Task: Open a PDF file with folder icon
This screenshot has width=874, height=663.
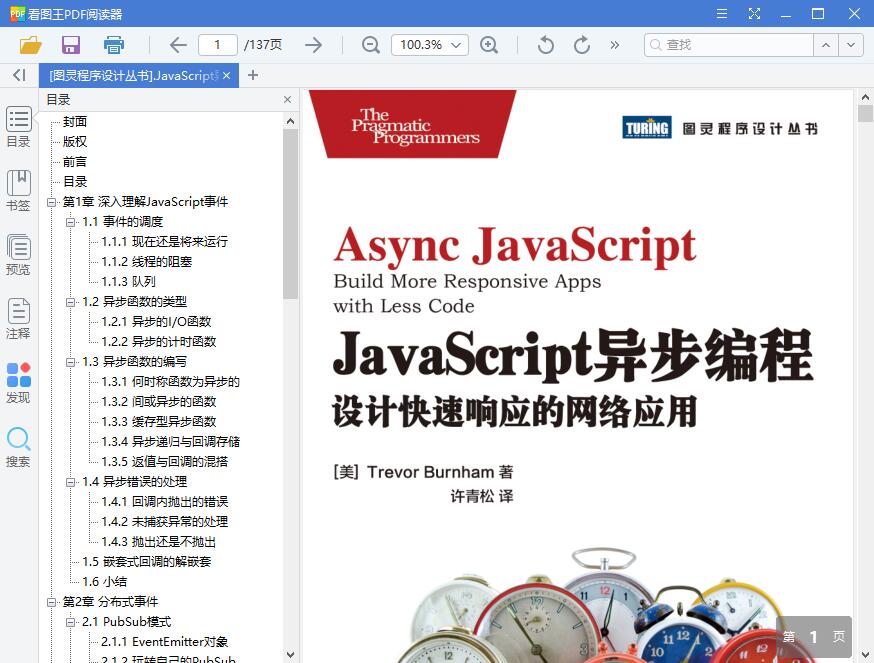Action: pos(30,45)
